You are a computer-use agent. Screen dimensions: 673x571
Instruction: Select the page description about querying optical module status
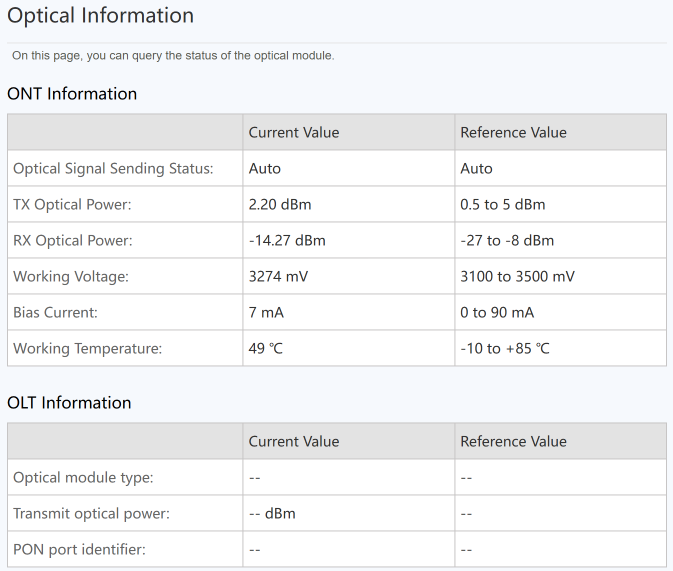[173, 56]
